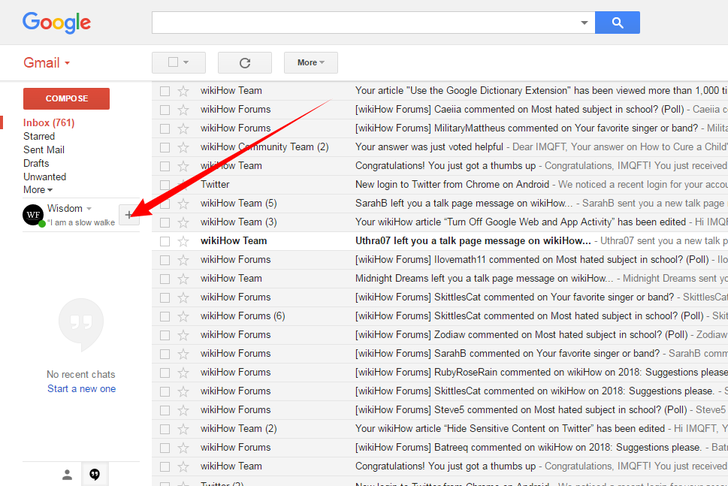
Task: Star the Steve5 commented email
Action: pos(183,410)
